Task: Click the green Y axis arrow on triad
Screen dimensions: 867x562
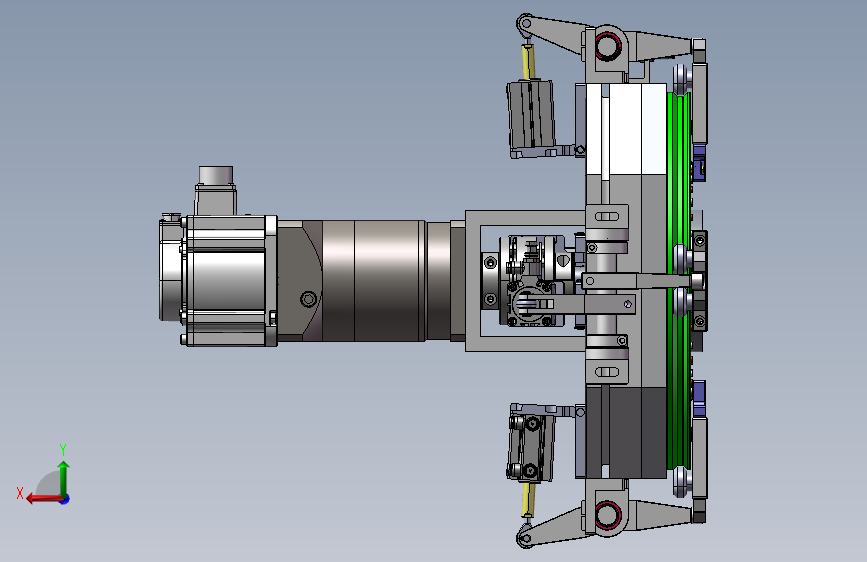Action: pyautogui.click(x=64, y=477)
